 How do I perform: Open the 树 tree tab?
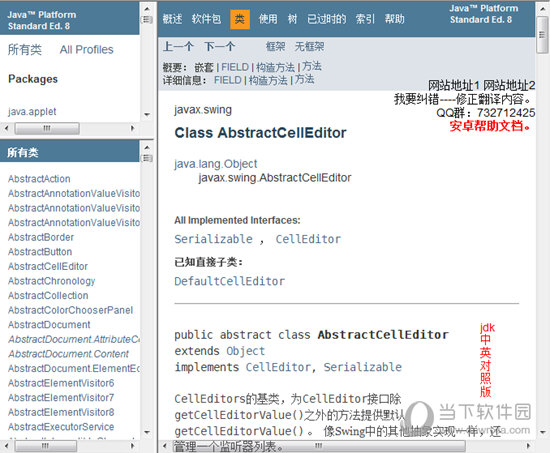(292, 19)
